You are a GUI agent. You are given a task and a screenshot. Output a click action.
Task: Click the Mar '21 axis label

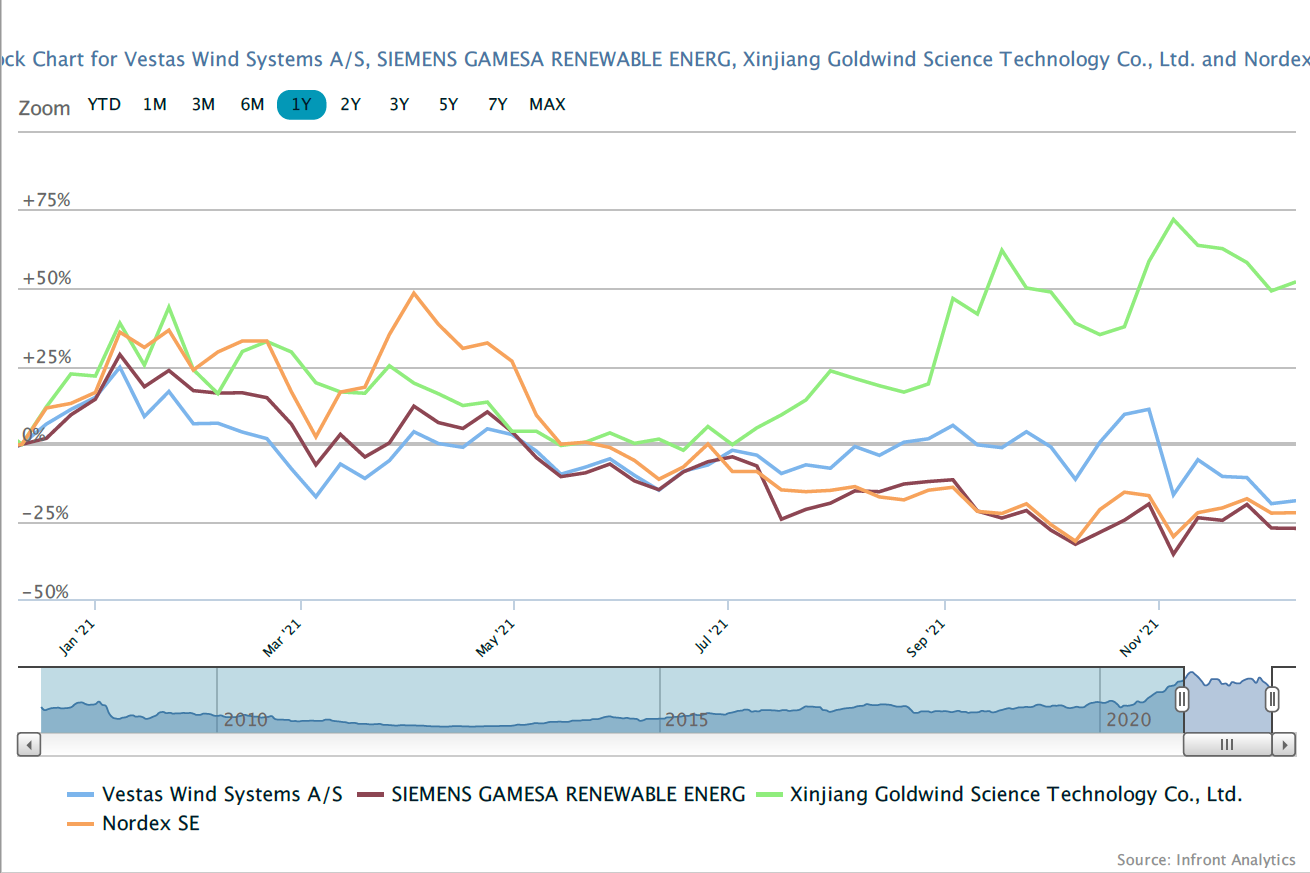(282, 638)
